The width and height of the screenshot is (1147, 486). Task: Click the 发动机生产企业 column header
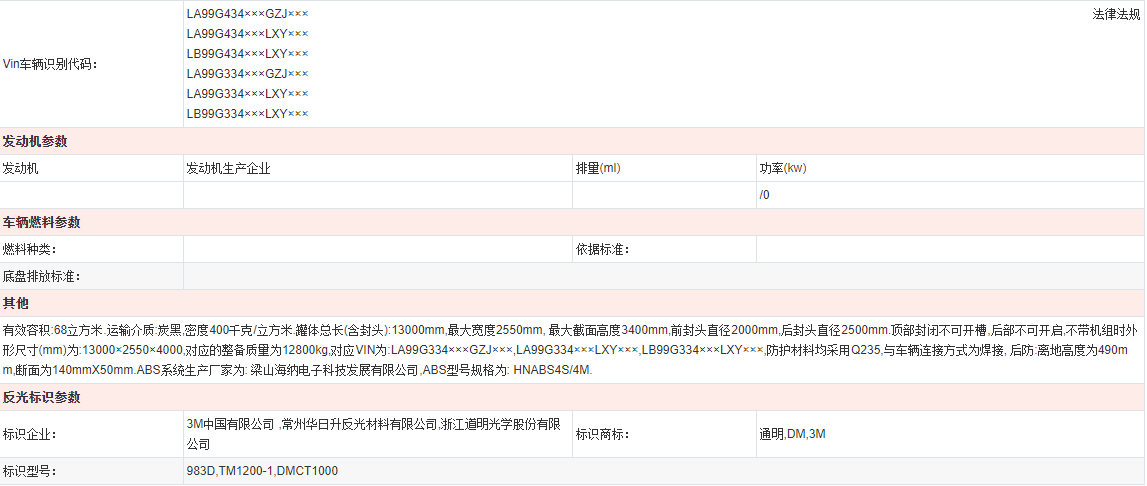(228, 168)
